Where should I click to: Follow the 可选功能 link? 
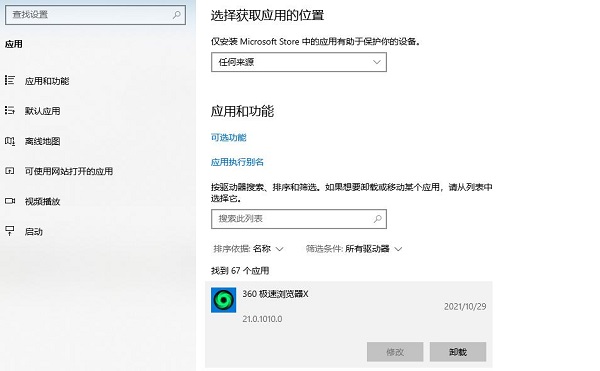(x=228, y=137)
